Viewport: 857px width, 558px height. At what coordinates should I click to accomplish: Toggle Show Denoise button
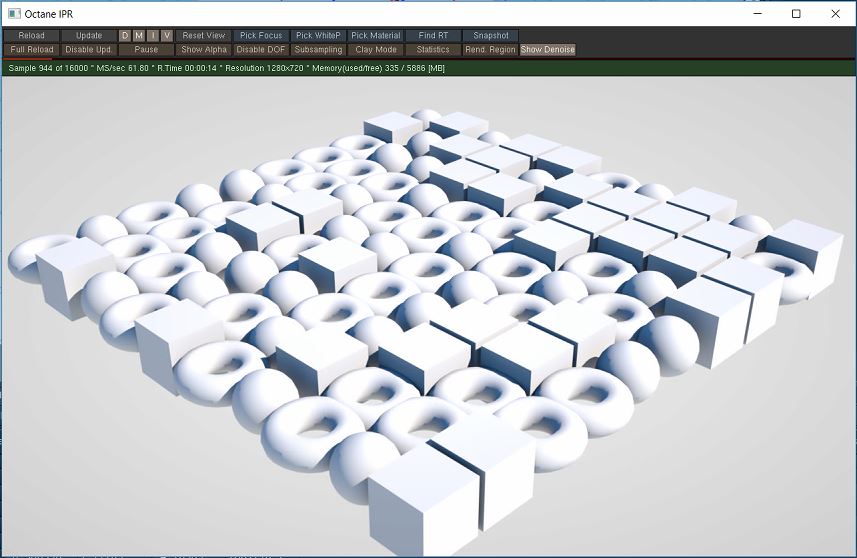click(548, 50)
